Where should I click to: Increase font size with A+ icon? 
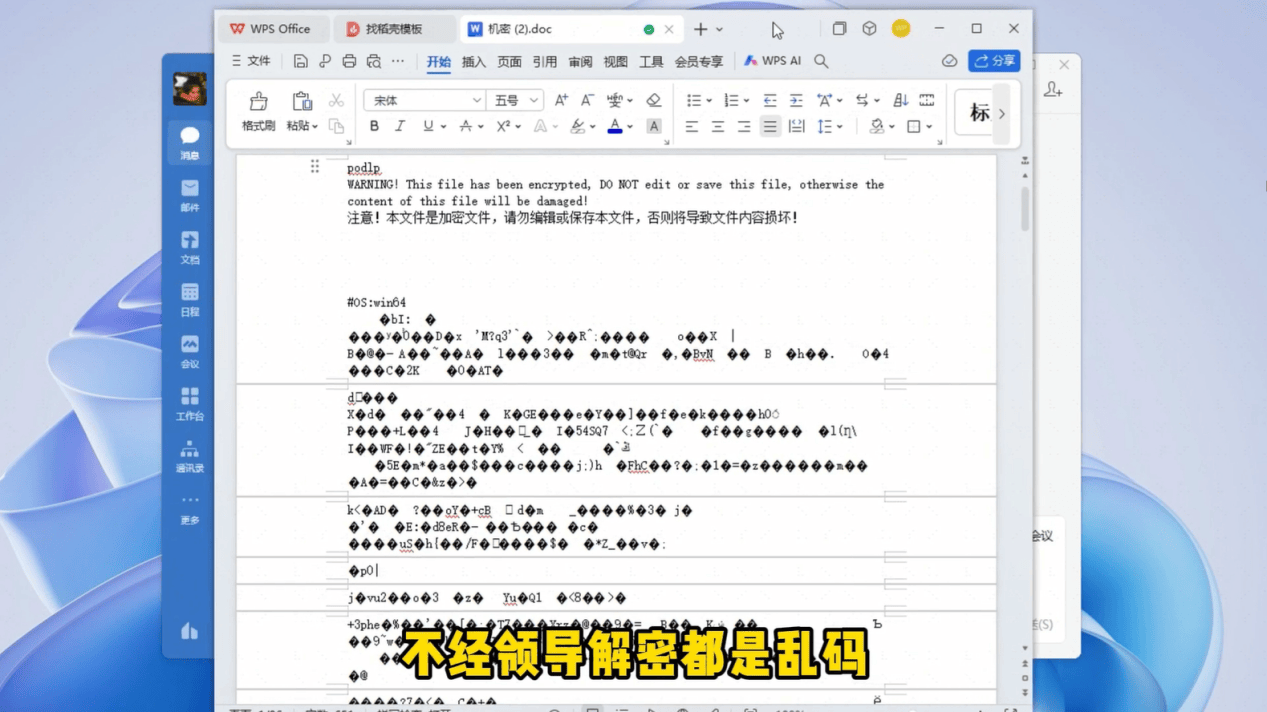pyautogui.click(x=561, y=100)
